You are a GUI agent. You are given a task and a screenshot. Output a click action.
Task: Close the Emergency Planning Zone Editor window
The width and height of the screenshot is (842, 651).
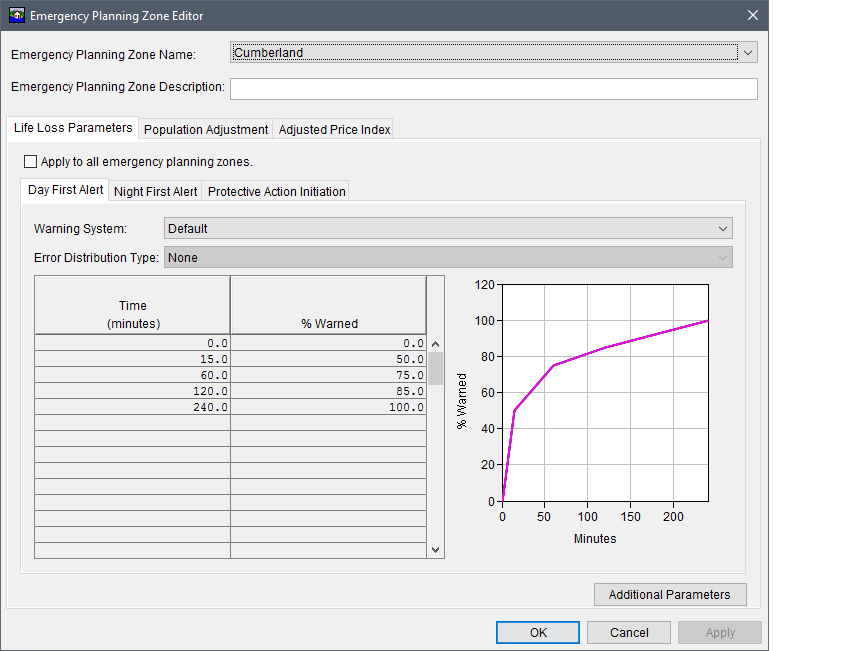click(752, 16)
